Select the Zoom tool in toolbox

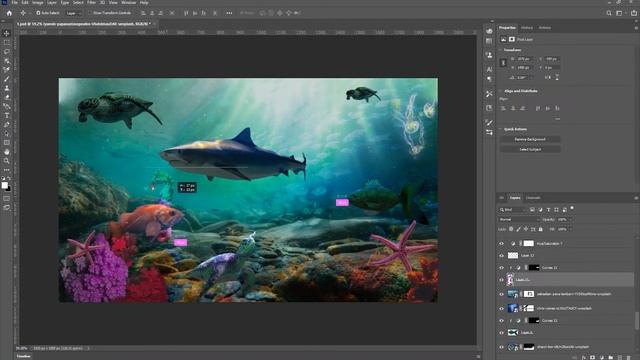pos(7,161)
